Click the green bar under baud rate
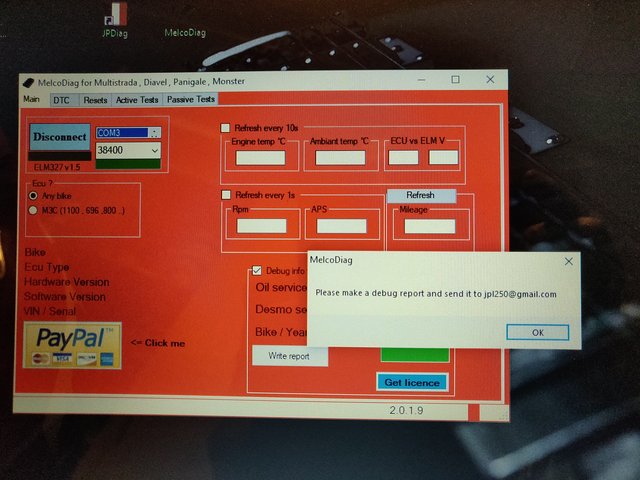 [x=128, y=164]
